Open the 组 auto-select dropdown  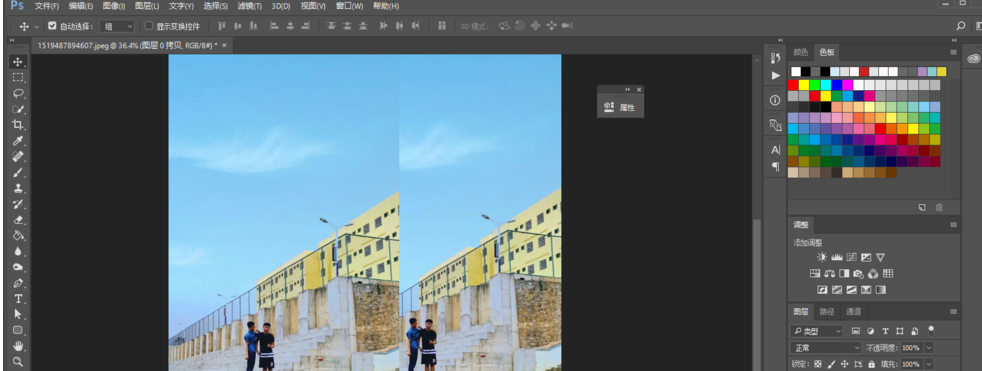pyautogui.click(x=117, y=26)
